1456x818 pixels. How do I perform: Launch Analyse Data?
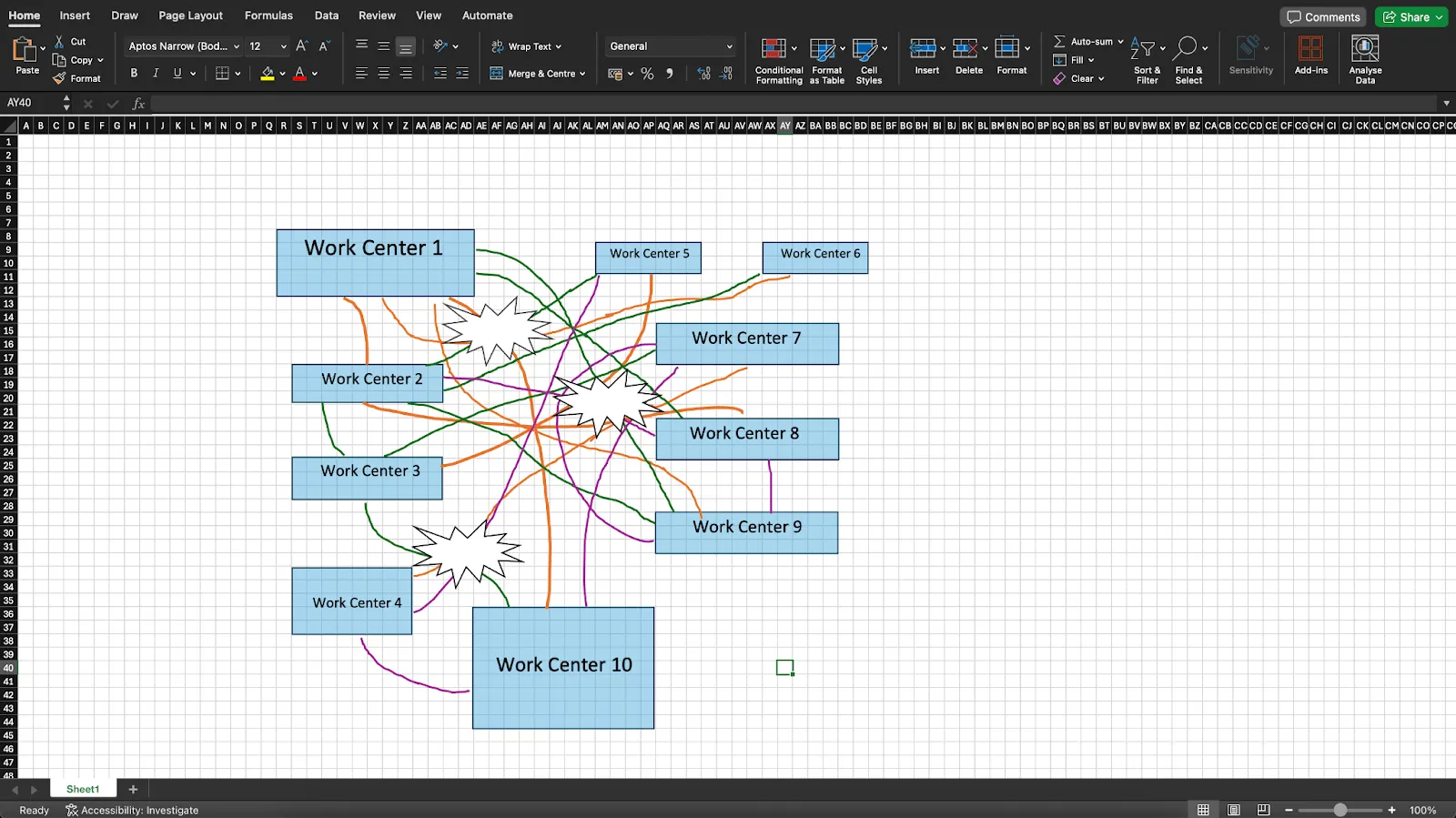[x=1365, y=60]
